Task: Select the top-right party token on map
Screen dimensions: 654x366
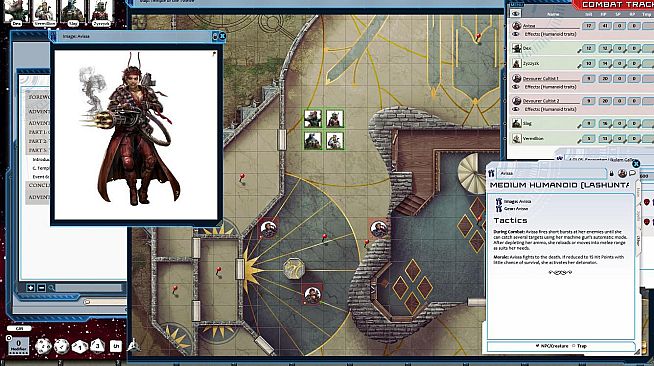Action: click(x=335, y=118)
